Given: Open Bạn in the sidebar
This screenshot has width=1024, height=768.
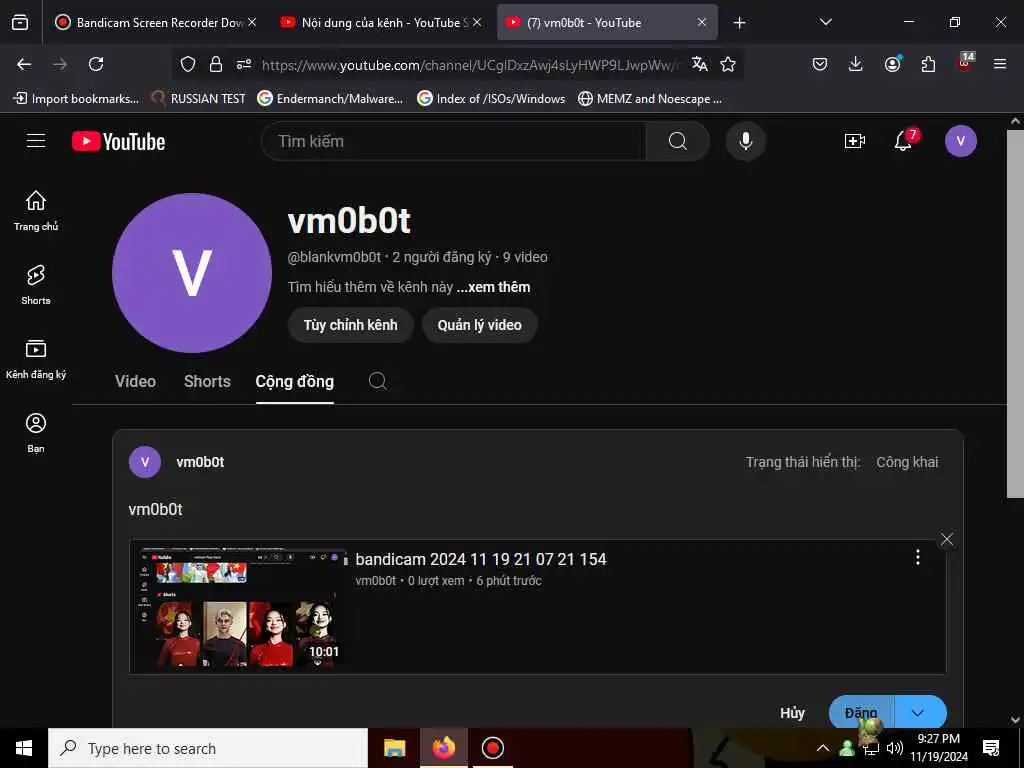Looking at the screenshot, I should pos(36,433).
